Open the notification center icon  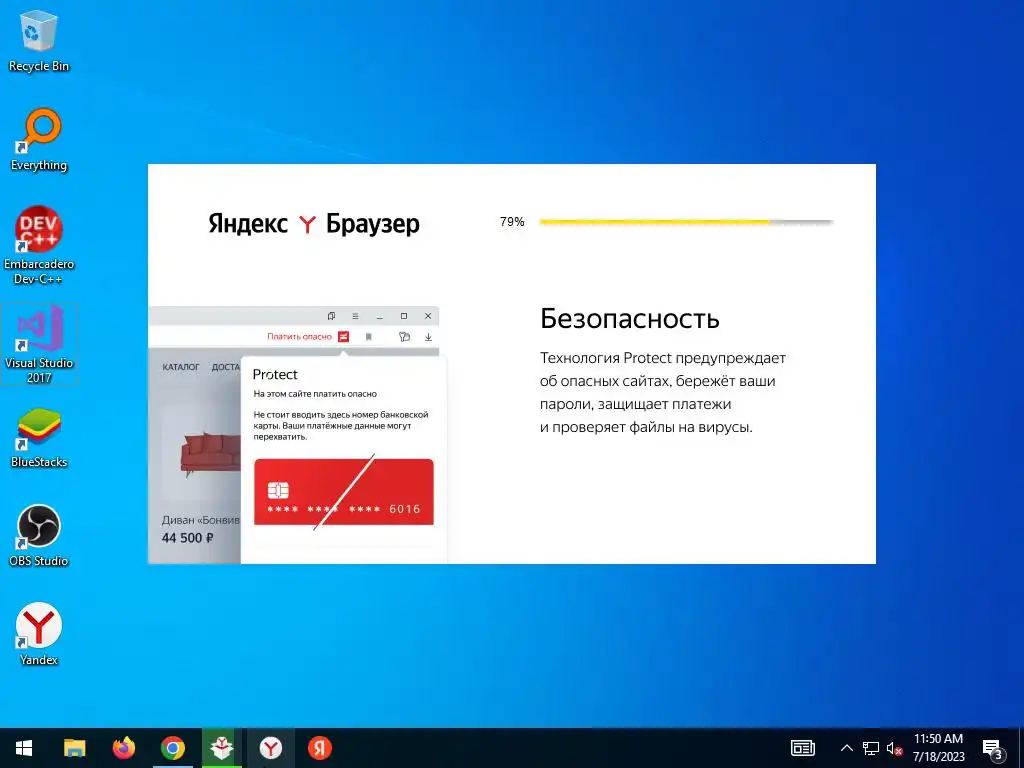point(992,749)
